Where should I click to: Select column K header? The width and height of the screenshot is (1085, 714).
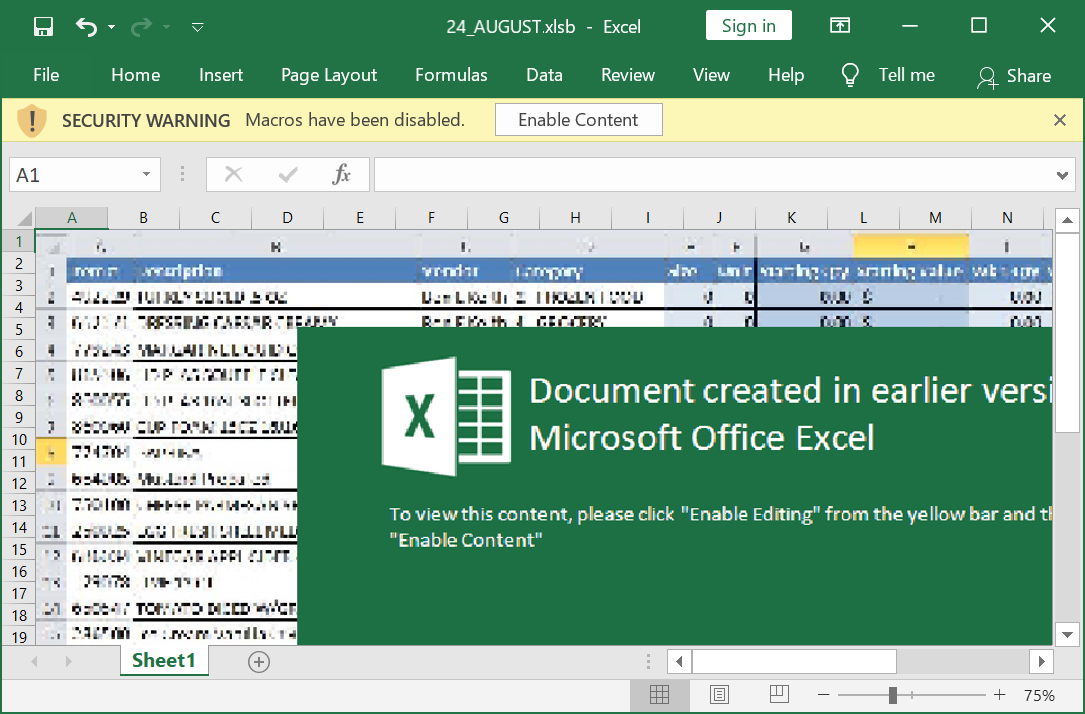click(792, 218)
